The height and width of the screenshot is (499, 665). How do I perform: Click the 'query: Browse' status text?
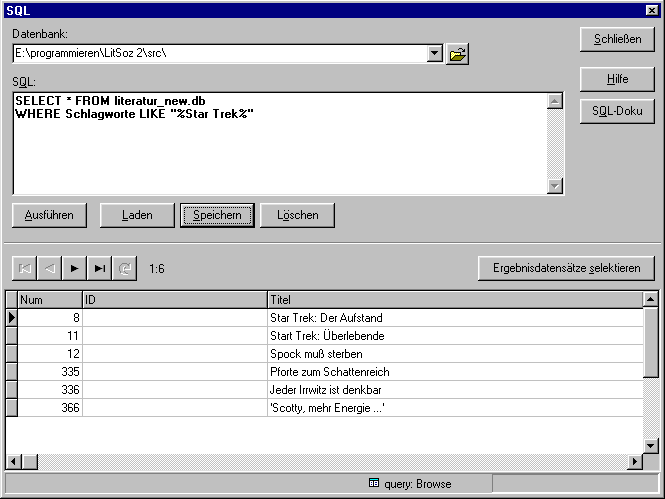pyautogui.click(x=417, y=484)
